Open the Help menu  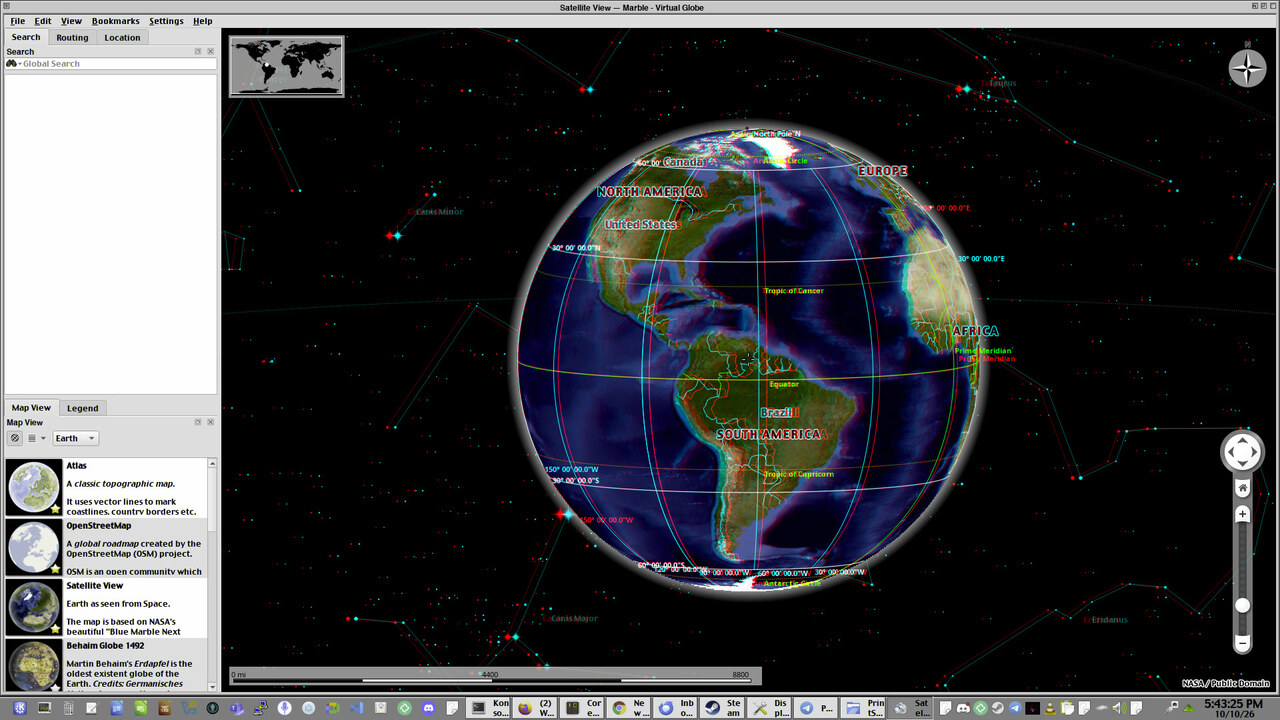click(203, 21)
